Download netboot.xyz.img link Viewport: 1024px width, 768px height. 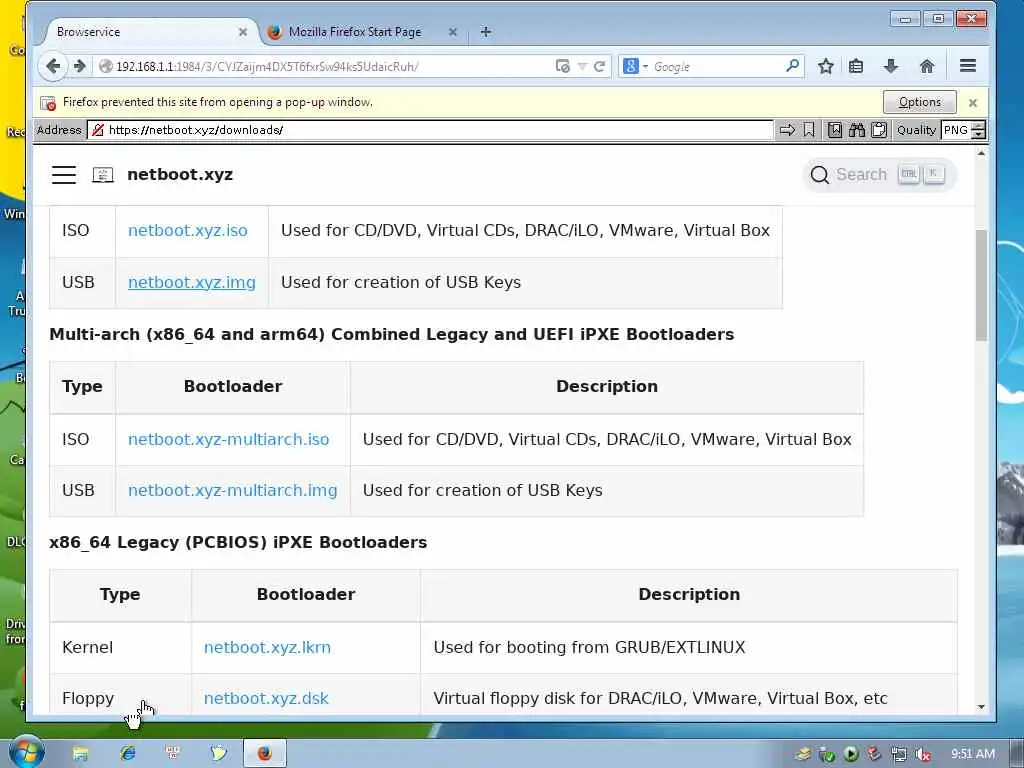click(192, 282)
